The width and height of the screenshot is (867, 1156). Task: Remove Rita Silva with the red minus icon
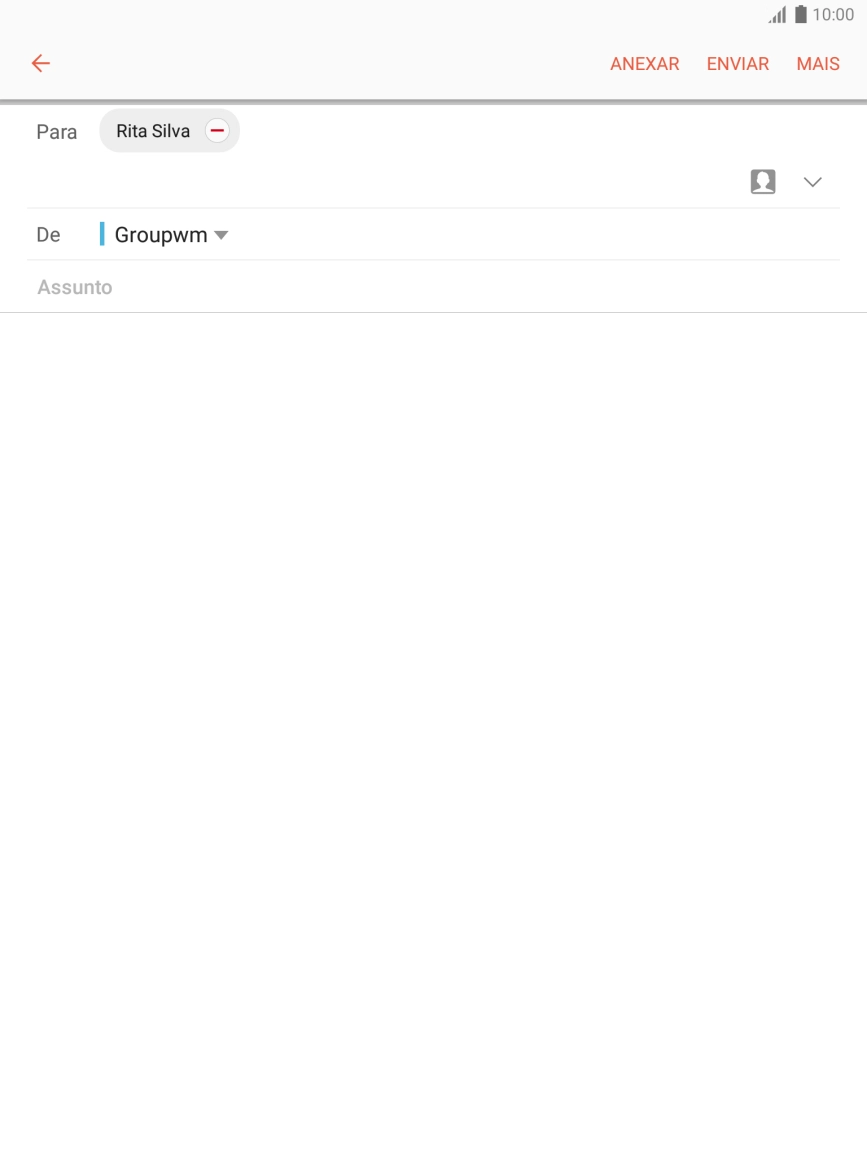[217, 130]
